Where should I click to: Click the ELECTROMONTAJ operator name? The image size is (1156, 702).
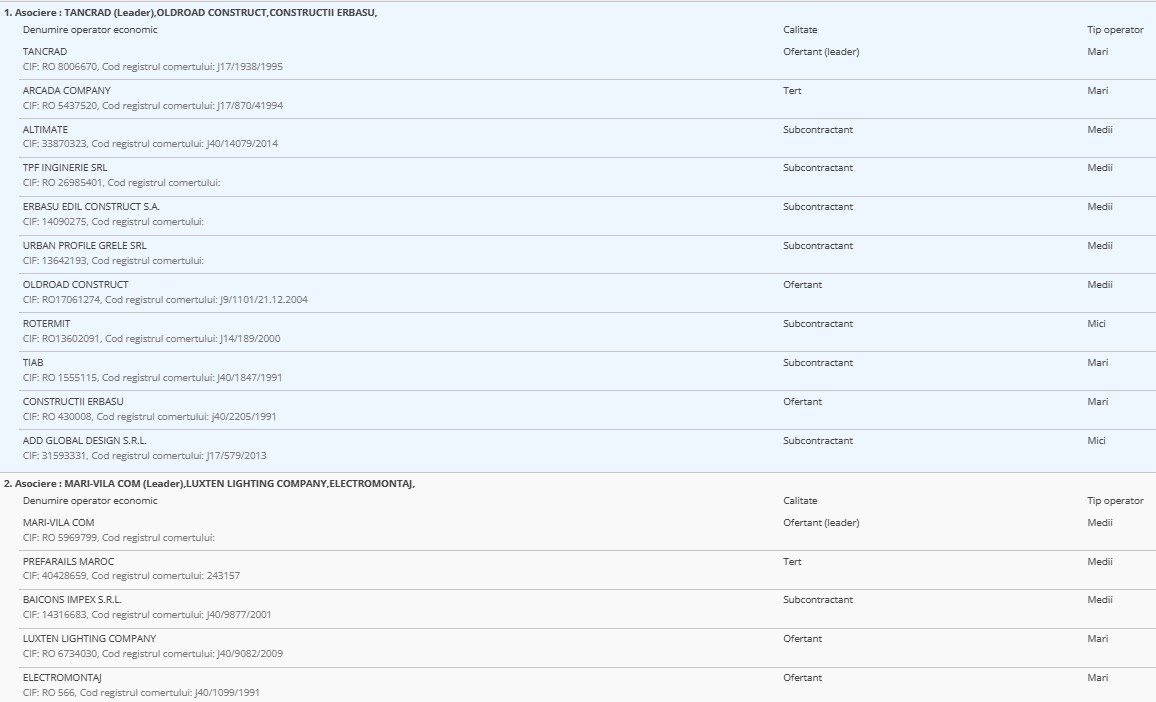point(62,678)
